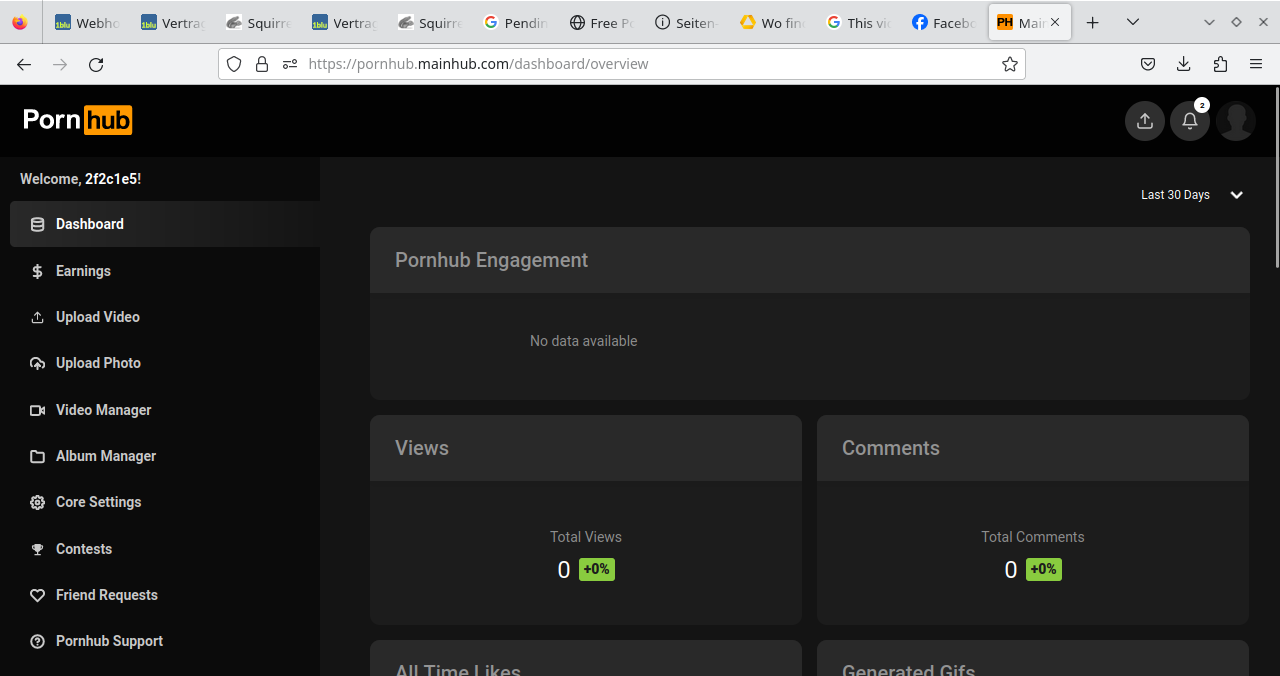The image size is (1280, 676).
Task: Open the Firefox hamburger menu
Action: [x=1256, y=64]
